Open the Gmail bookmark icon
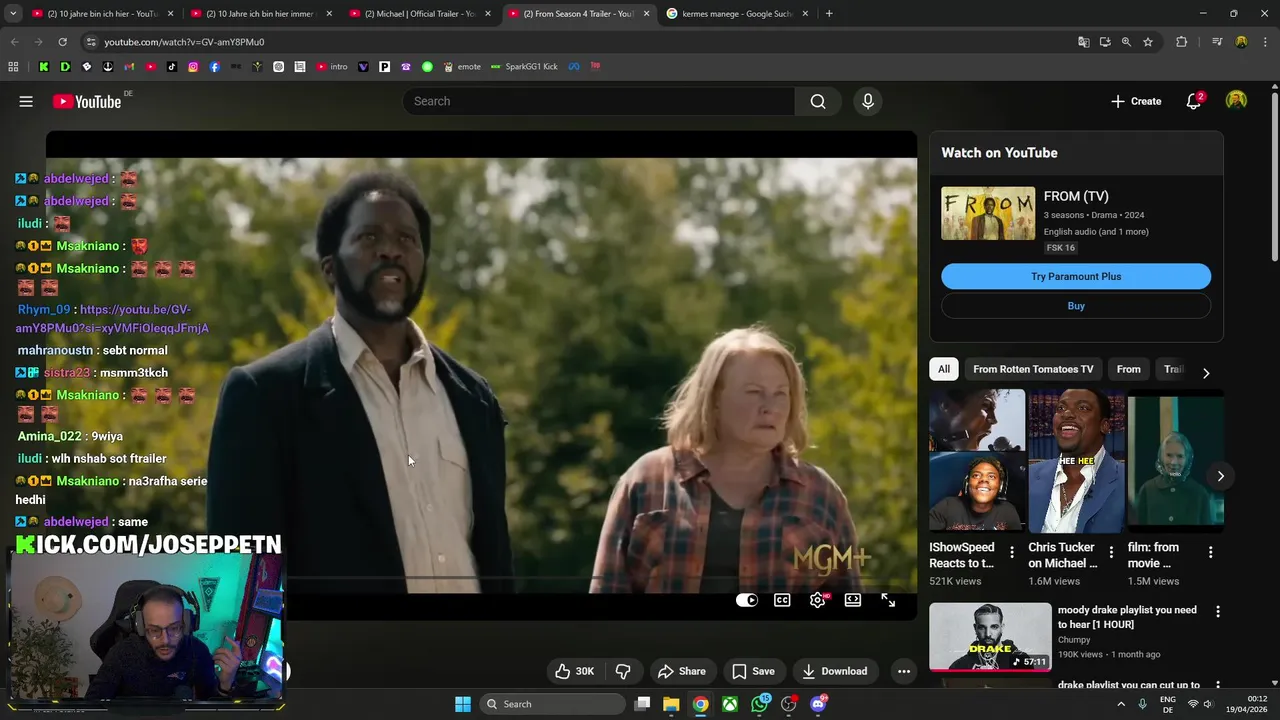This screenshot has height=720, width=1280. (x=129, y=67)
